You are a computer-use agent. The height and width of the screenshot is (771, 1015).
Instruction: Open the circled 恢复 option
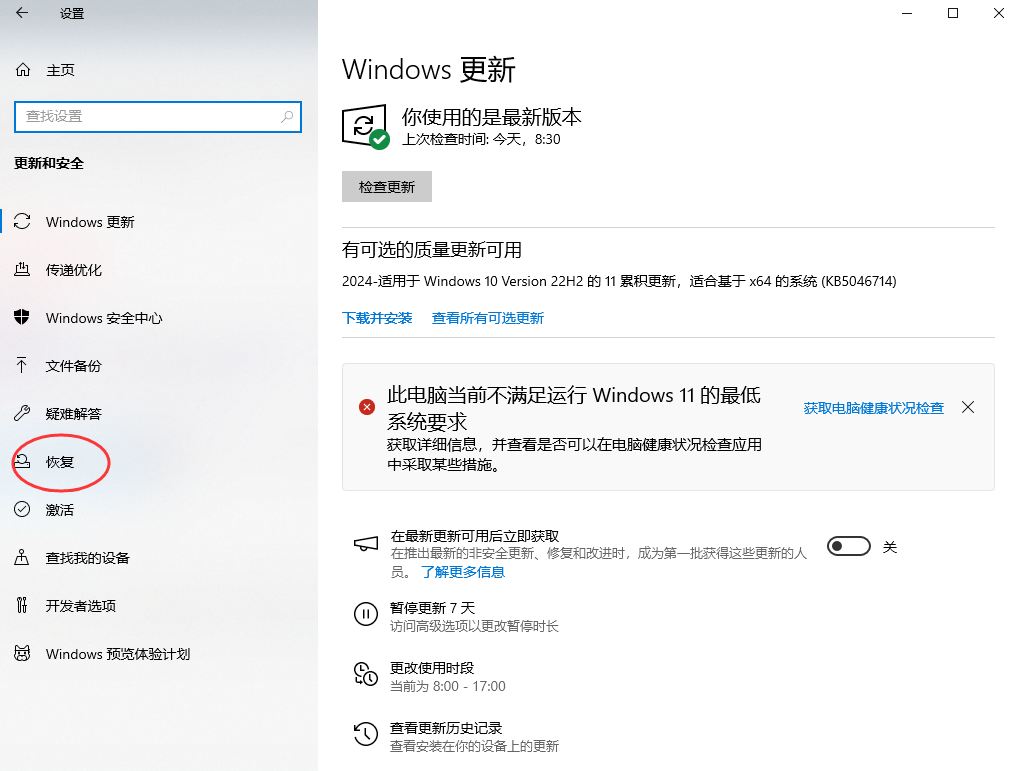click(57, 462)
